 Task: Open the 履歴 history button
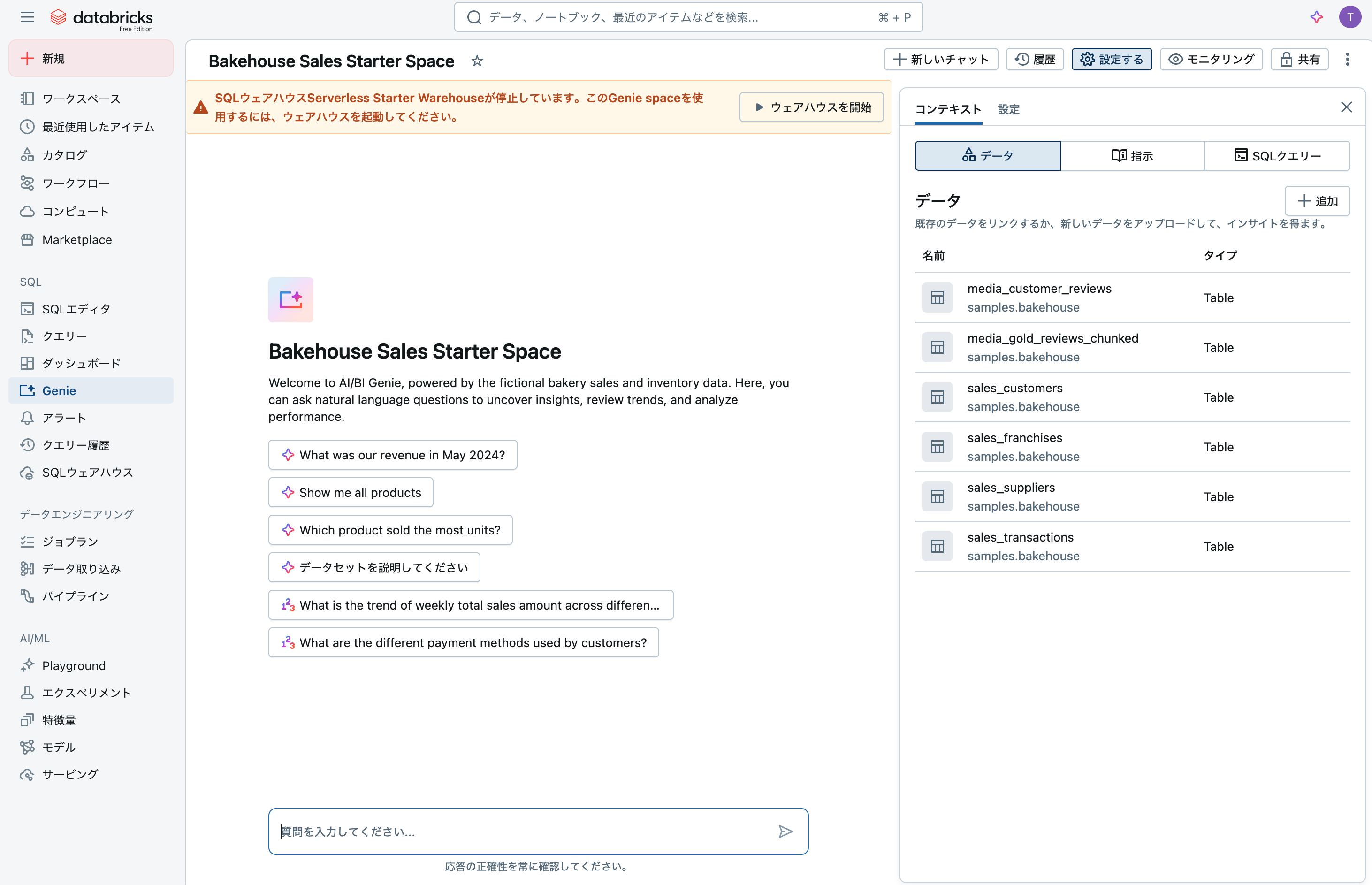click(x=1035, y=59)
